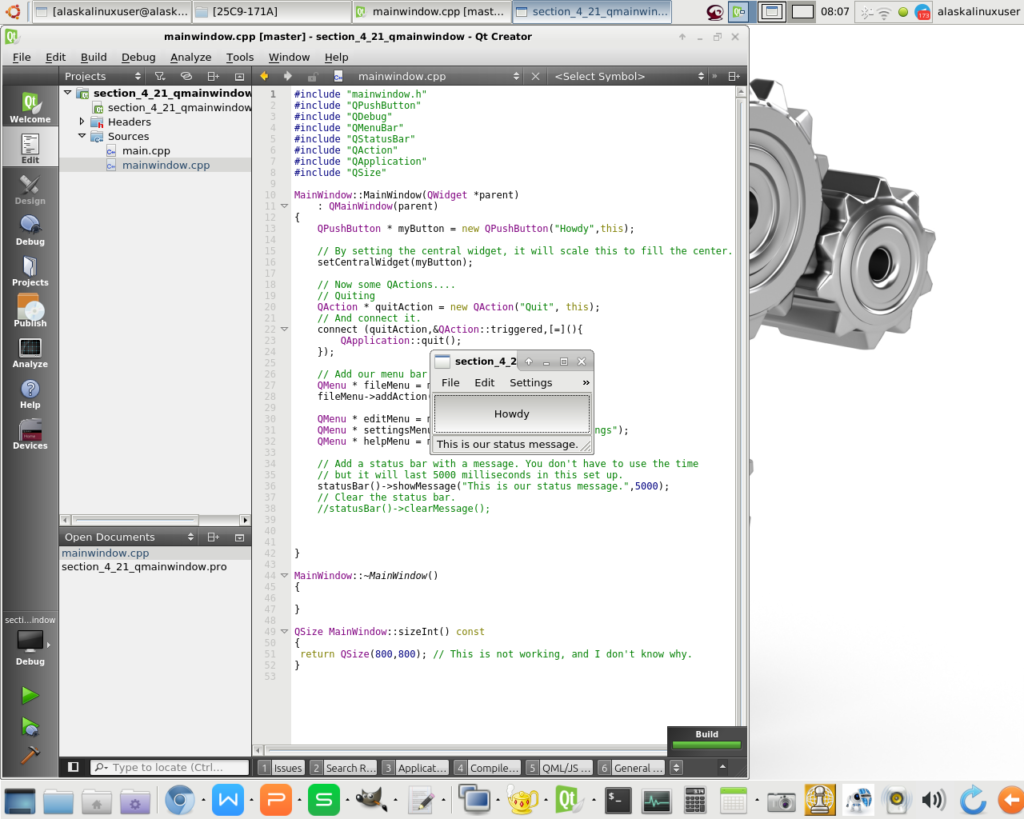Click the Build hammer icon
1024x819 pixels.
tap(30, 754)
